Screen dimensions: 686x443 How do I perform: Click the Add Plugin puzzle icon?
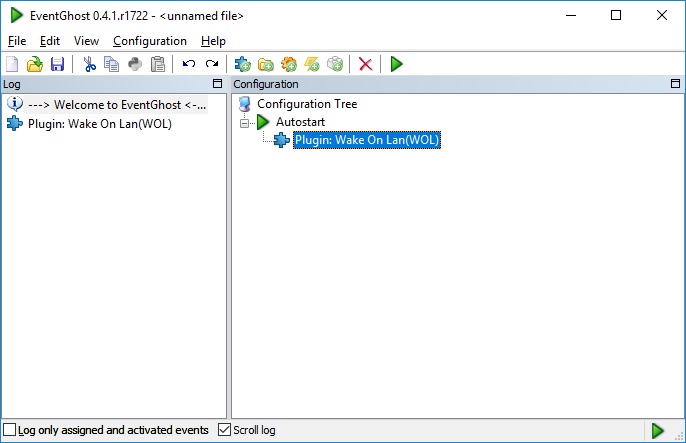(243, 64)
